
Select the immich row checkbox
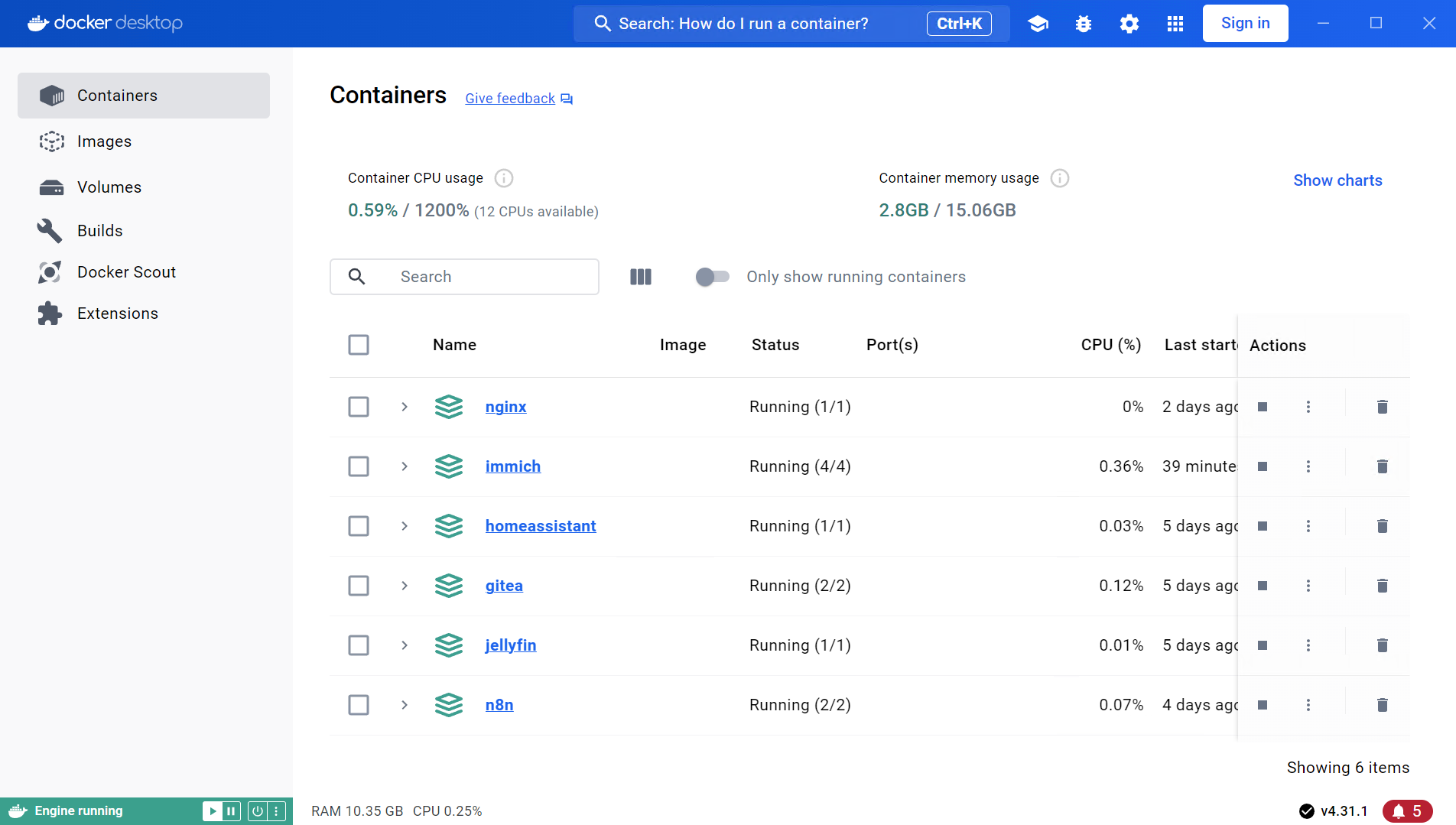[x=359, y=466]
